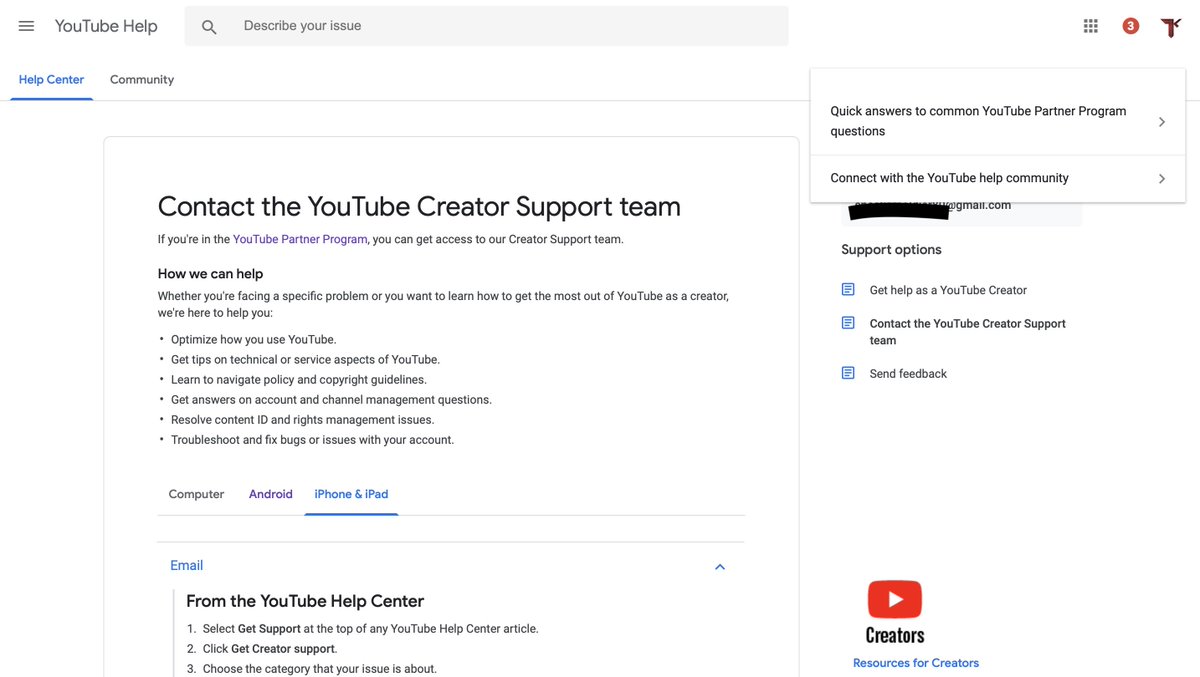The width and height of the screenshot is (1200, 677).
Task: Click Get answers on account and channel management
Action: click(331, 400)
